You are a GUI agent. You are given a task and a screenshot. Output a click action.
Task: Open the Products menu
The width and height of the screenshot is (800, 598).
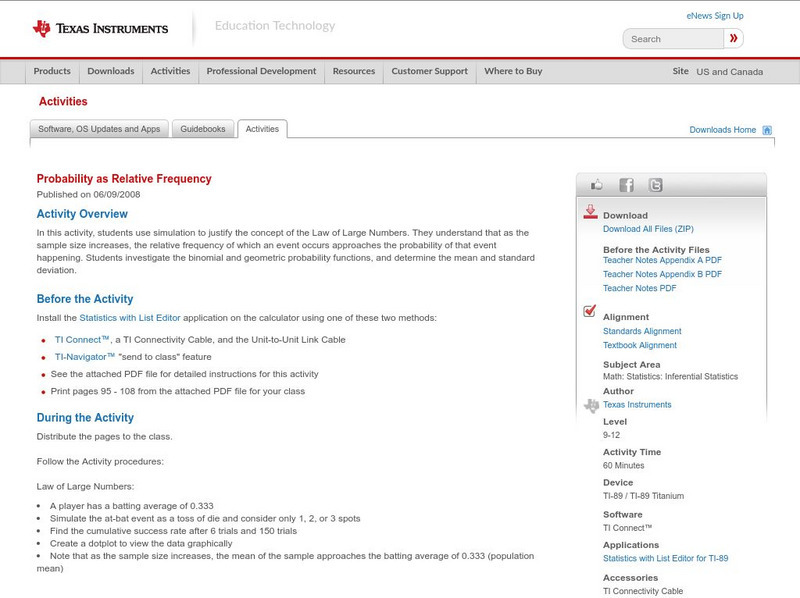[52, 71]
